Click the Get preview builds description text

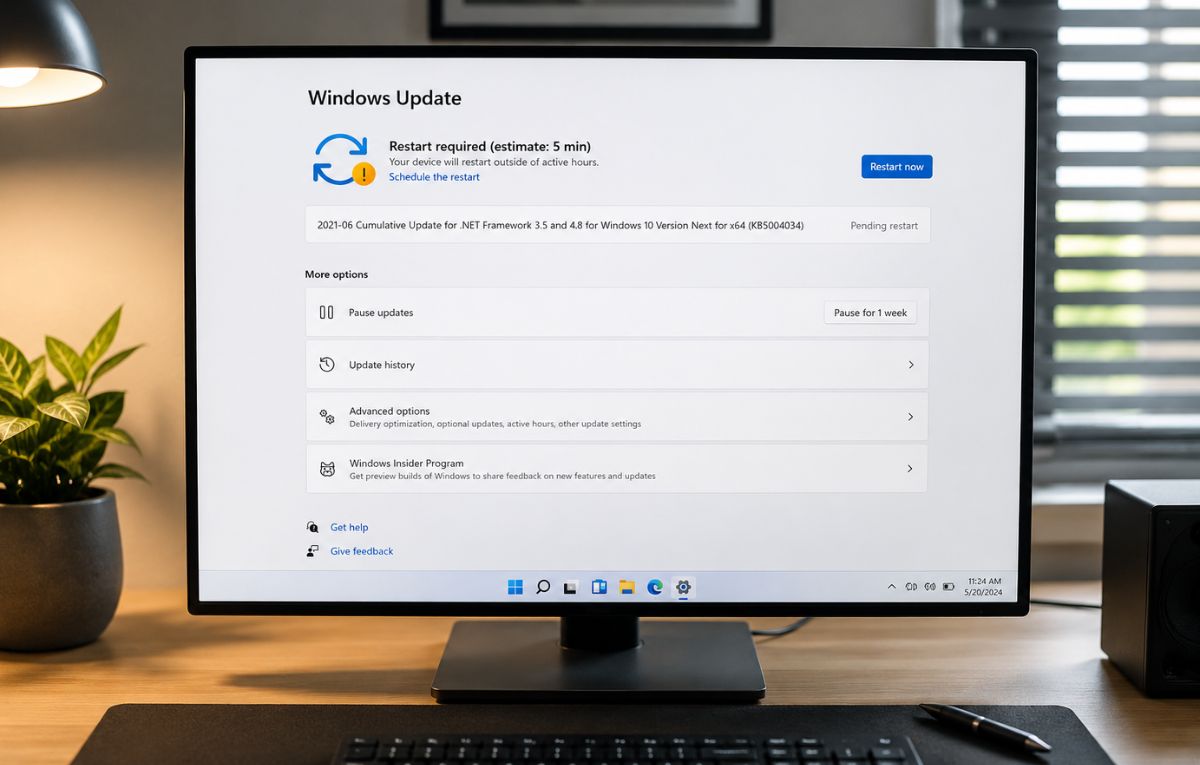(x=502, y=476)
